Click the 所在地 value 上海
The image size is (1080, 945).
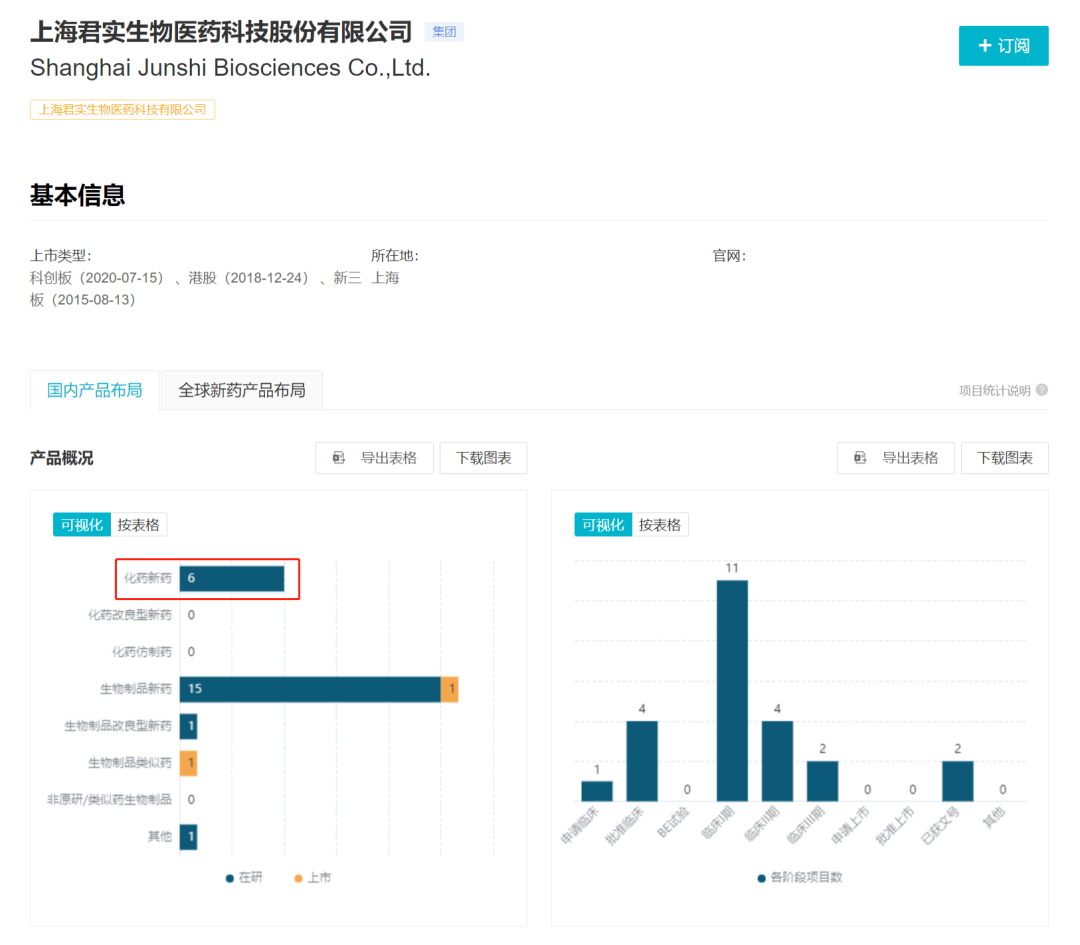385,278
